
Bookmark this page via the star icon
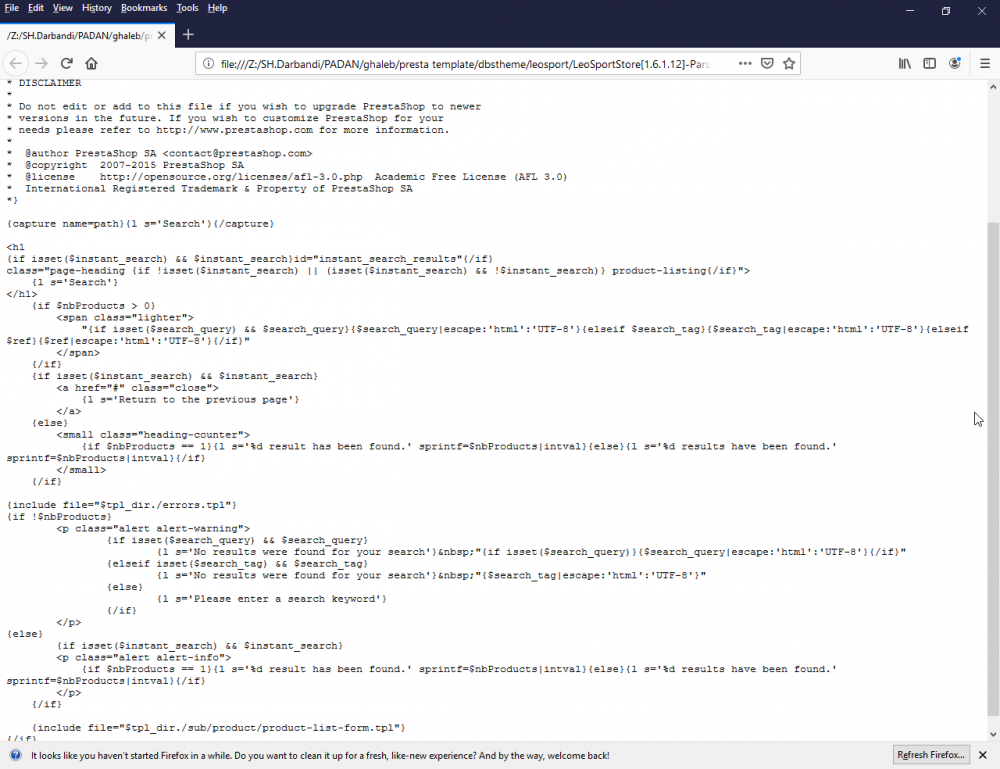point(789,62)
